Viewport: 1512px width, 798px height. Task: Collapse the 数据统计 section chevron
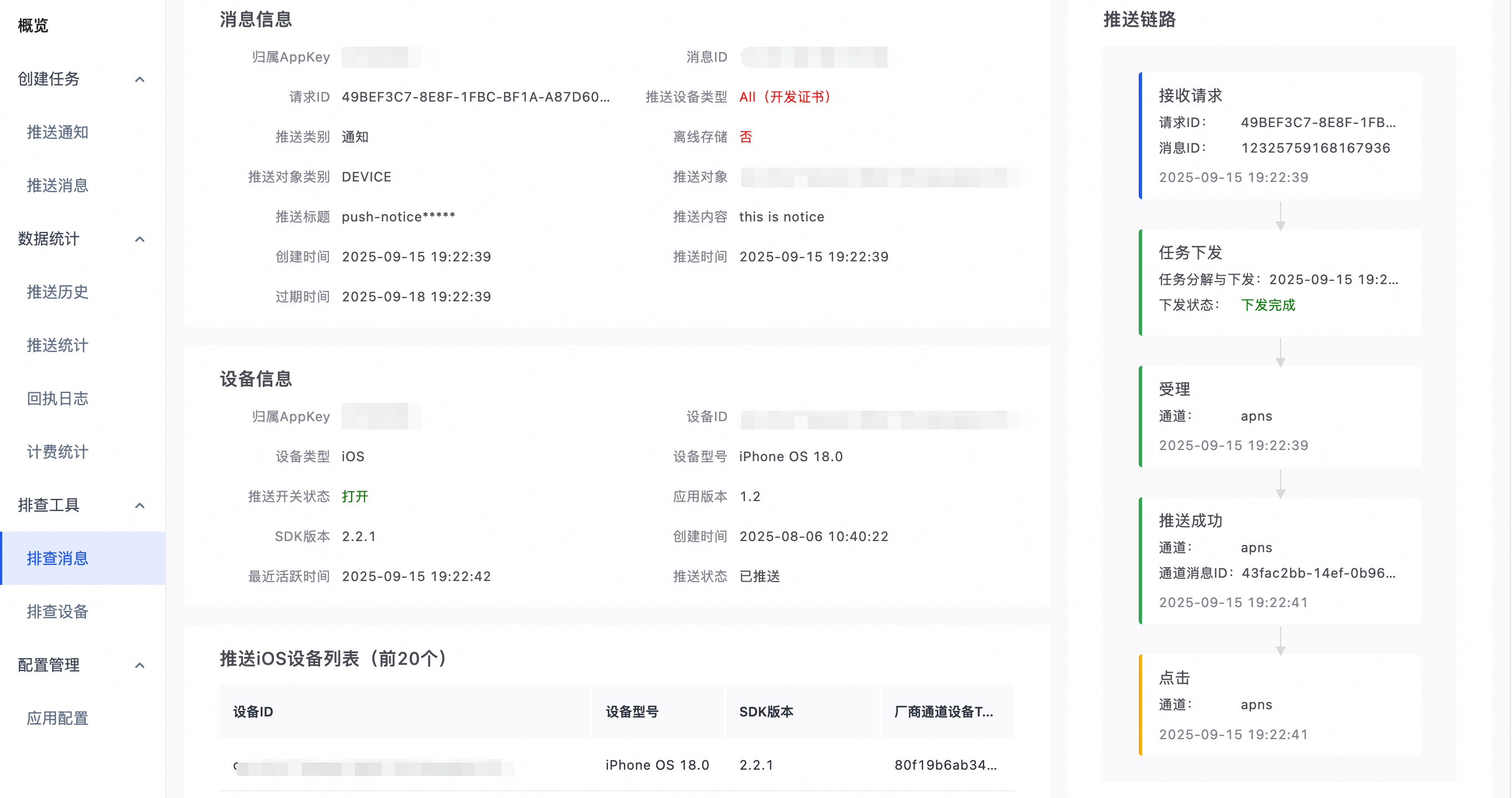140,239
